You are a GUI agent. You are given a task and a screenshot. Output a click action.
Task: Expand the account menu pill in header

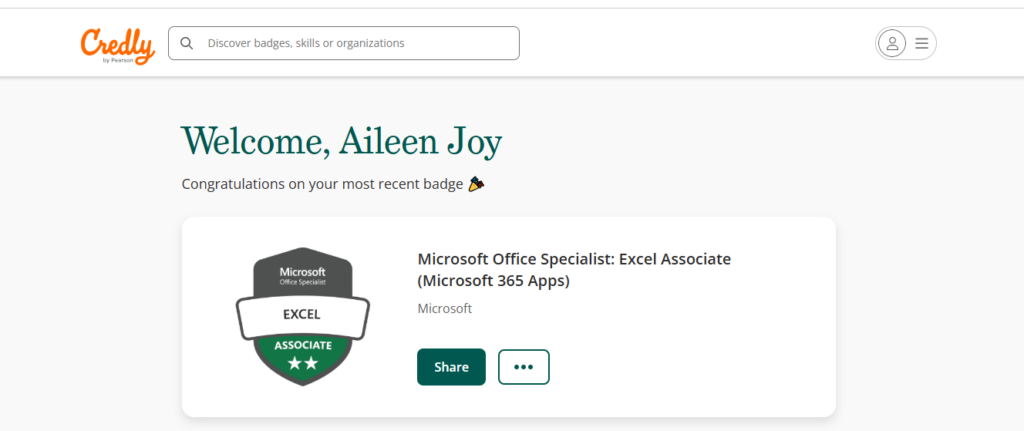pyautogui.click(x=906, y=43)
